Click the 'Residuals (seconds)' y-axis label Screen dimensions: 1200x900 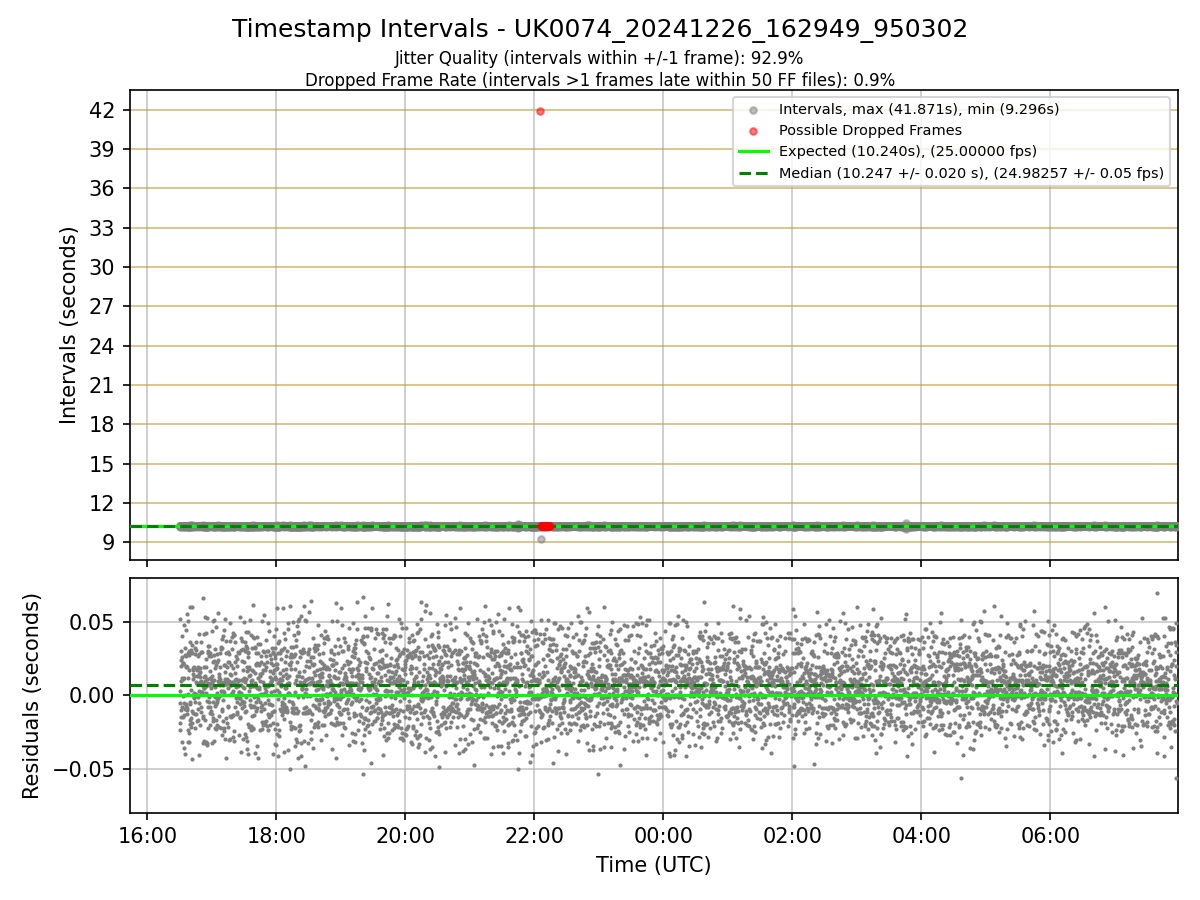32,696
